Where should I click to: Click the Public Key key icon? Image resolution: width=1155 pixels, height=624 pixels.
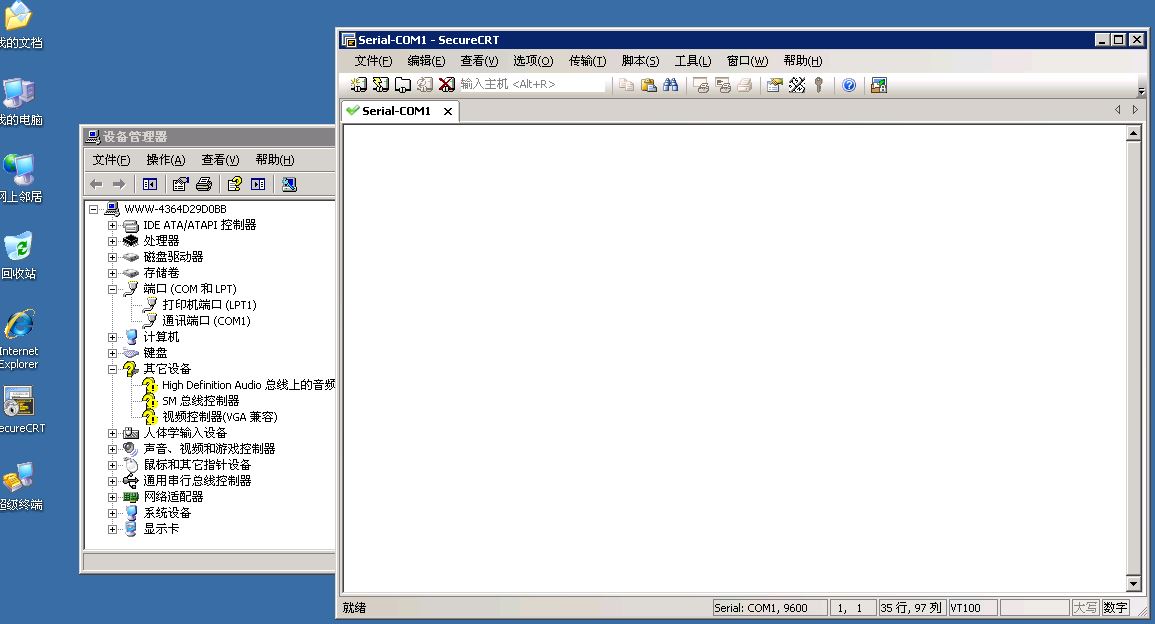pos(818,85)
